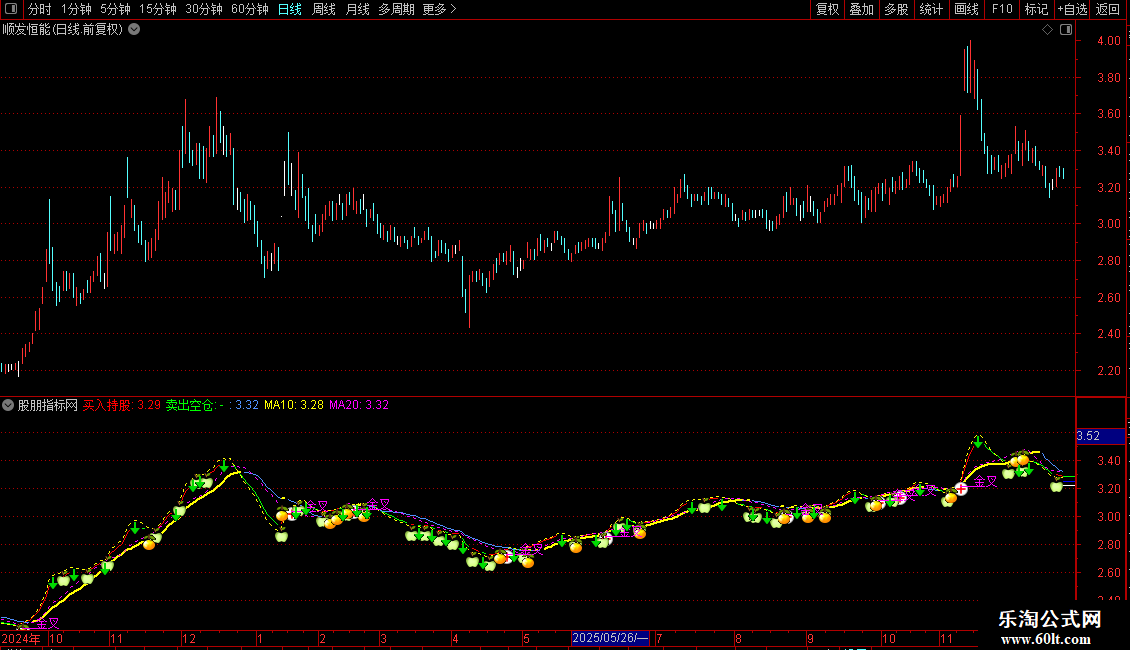
Task: Select the 15分钟 period tab
Action: click(157, 9)
